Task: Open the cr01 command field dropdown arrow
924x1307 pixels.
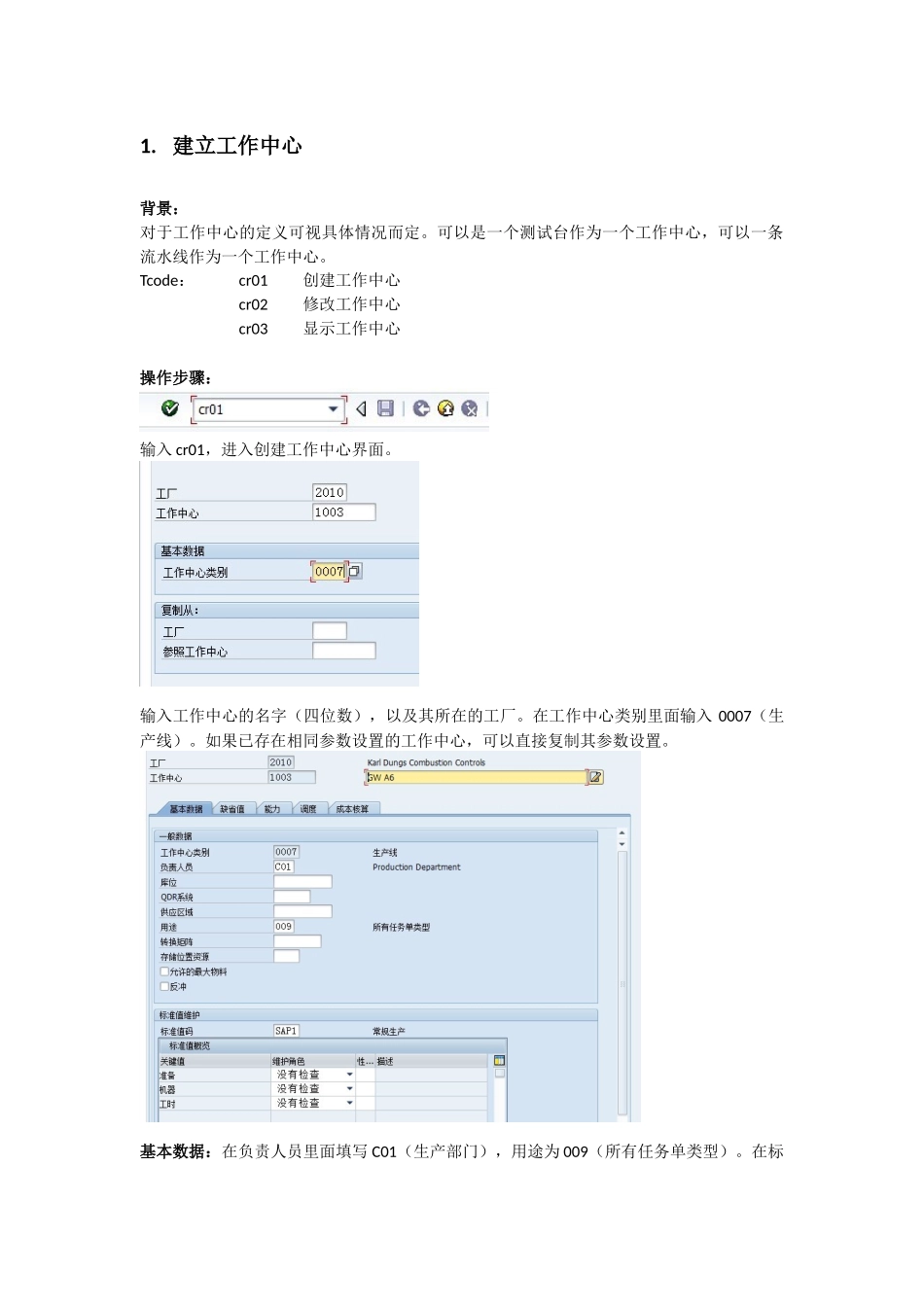Action: point(334,409)
